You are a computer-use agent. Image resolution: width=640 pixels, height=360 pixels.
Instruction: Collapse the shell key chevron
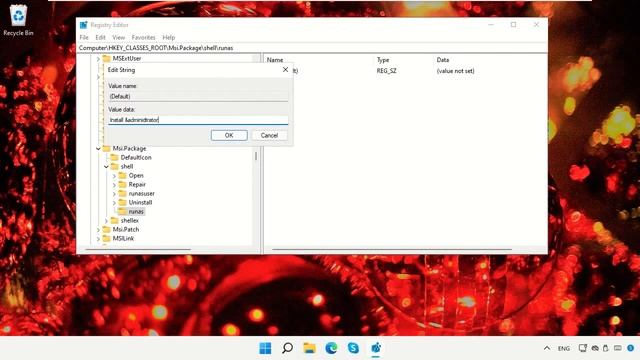[106, 167]
